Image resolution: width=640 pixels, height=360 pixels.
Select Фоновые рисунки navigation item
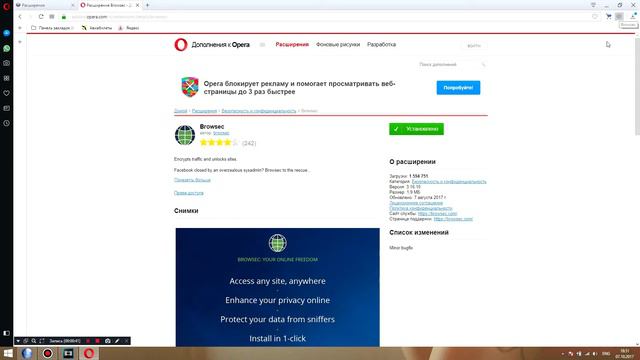coord(338,44)
